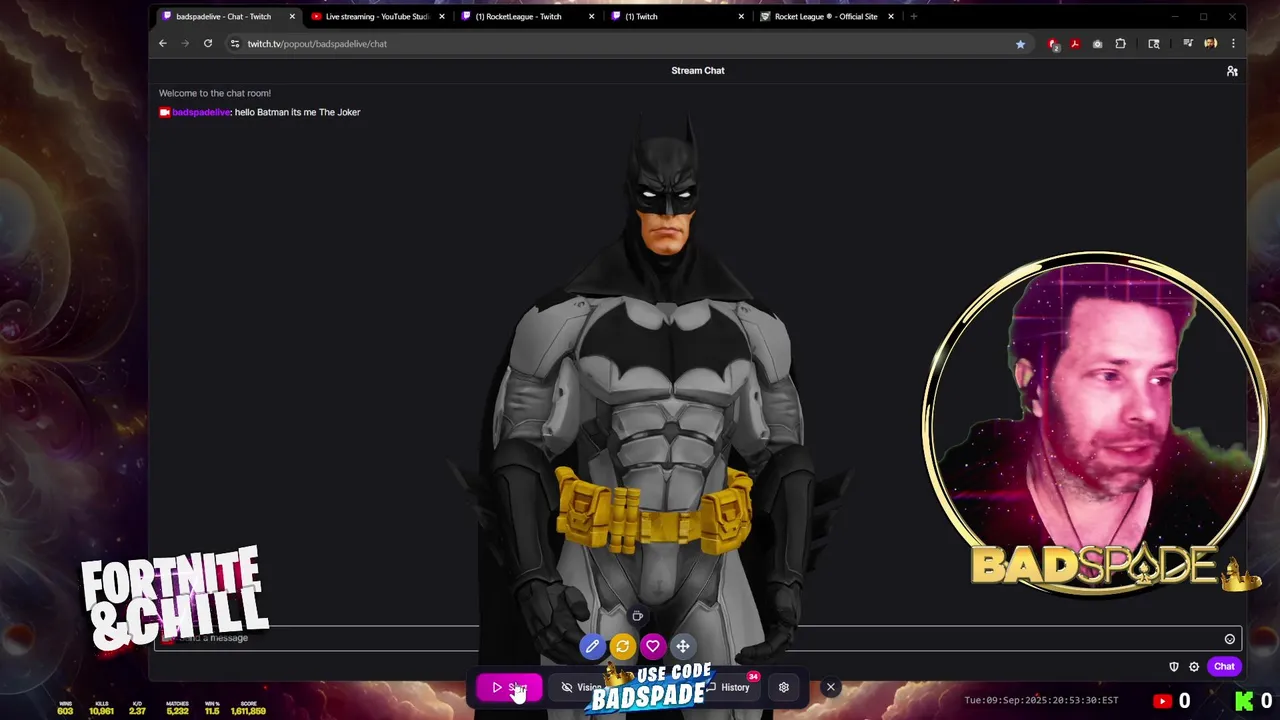The width and height of the screenshot is (1280, 720).
Task: Click the Welcome to the chat room text
Action: 215,93
